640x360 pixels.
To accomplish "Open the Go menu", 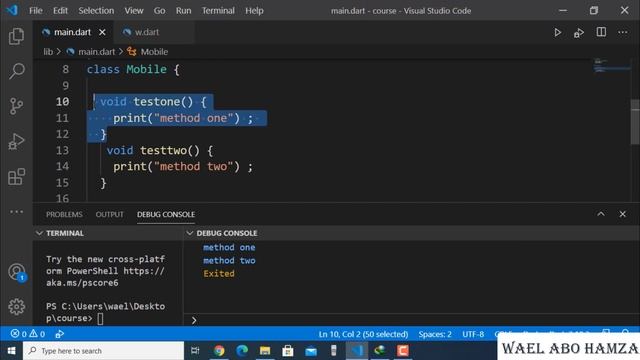I will click(x=160, y=11).
